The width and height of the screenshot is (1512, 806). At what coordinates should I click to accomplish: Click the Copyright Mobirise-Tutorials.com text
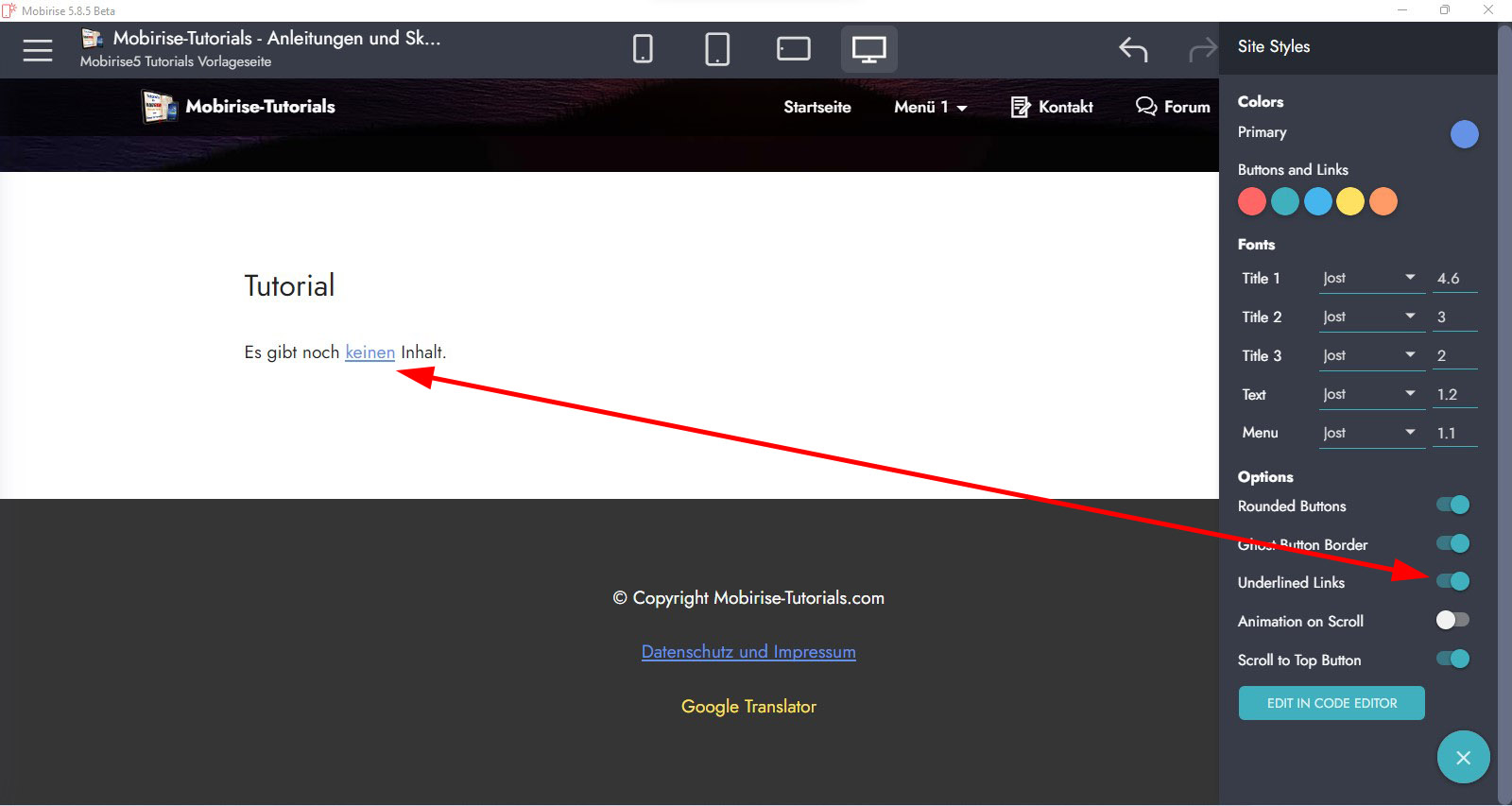[x=748, y=598]
